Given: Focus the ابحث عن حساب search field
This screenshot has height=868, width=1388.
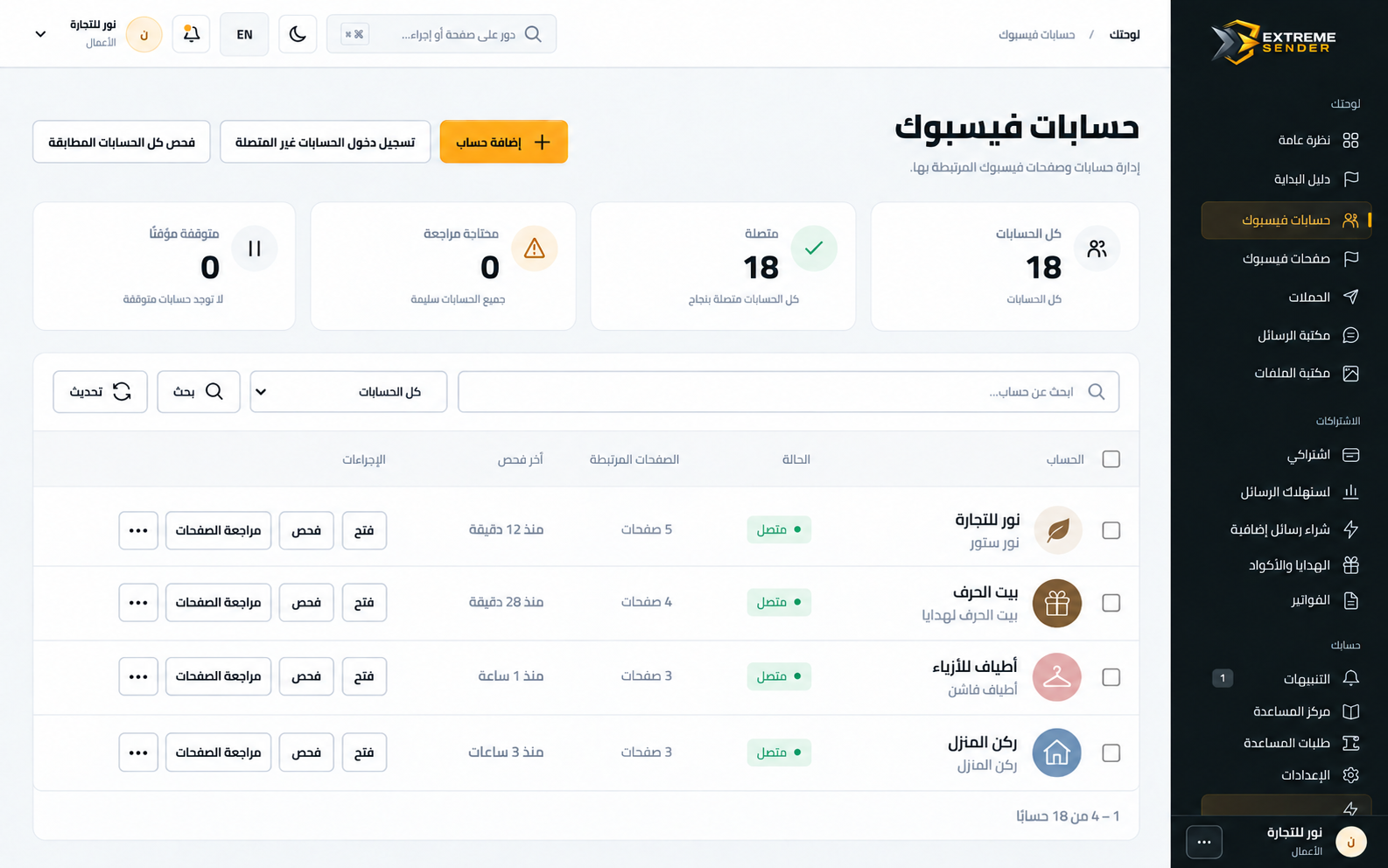Looking at the screenshot, I should pyautogui.click(x=789, y=392).
